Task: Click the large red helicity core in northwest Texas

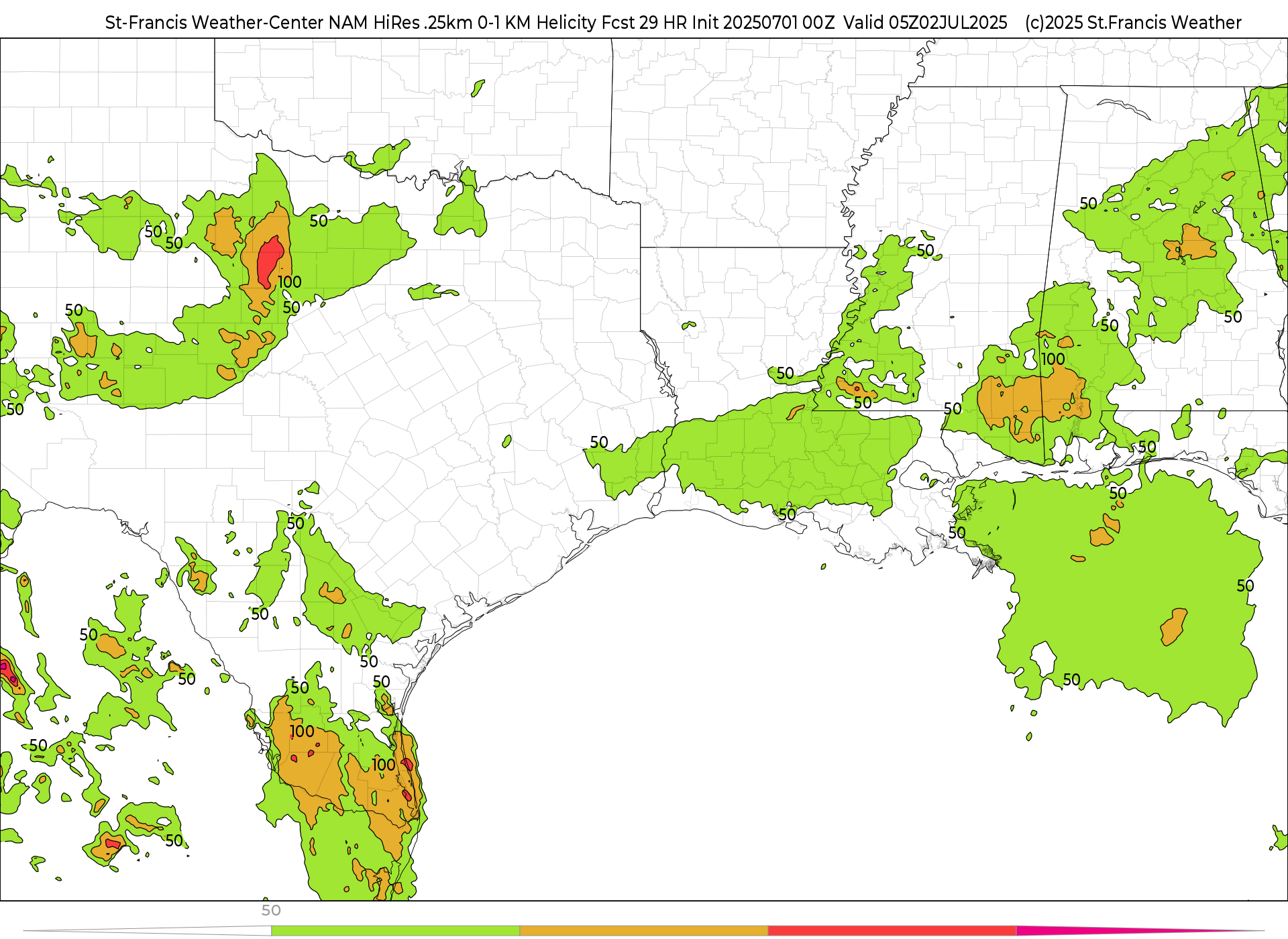Action: pyautogui.click(x=270, y=262)
